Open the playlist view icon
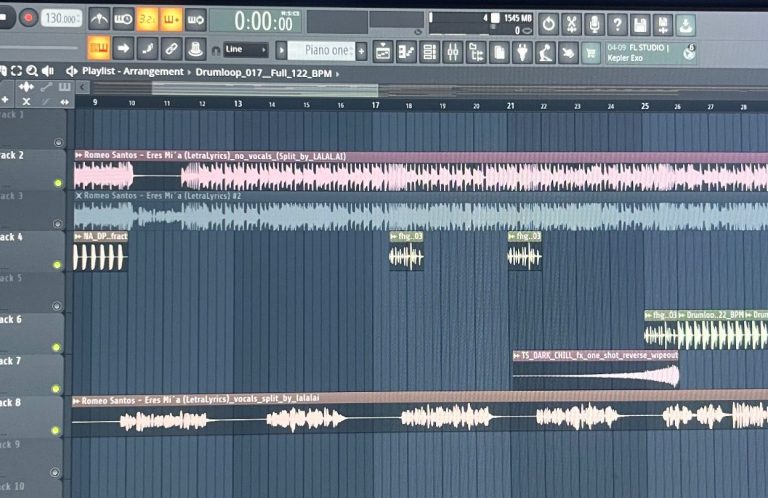Image resolution: width=768 pixels, height=498 pixels. (383, 51)
